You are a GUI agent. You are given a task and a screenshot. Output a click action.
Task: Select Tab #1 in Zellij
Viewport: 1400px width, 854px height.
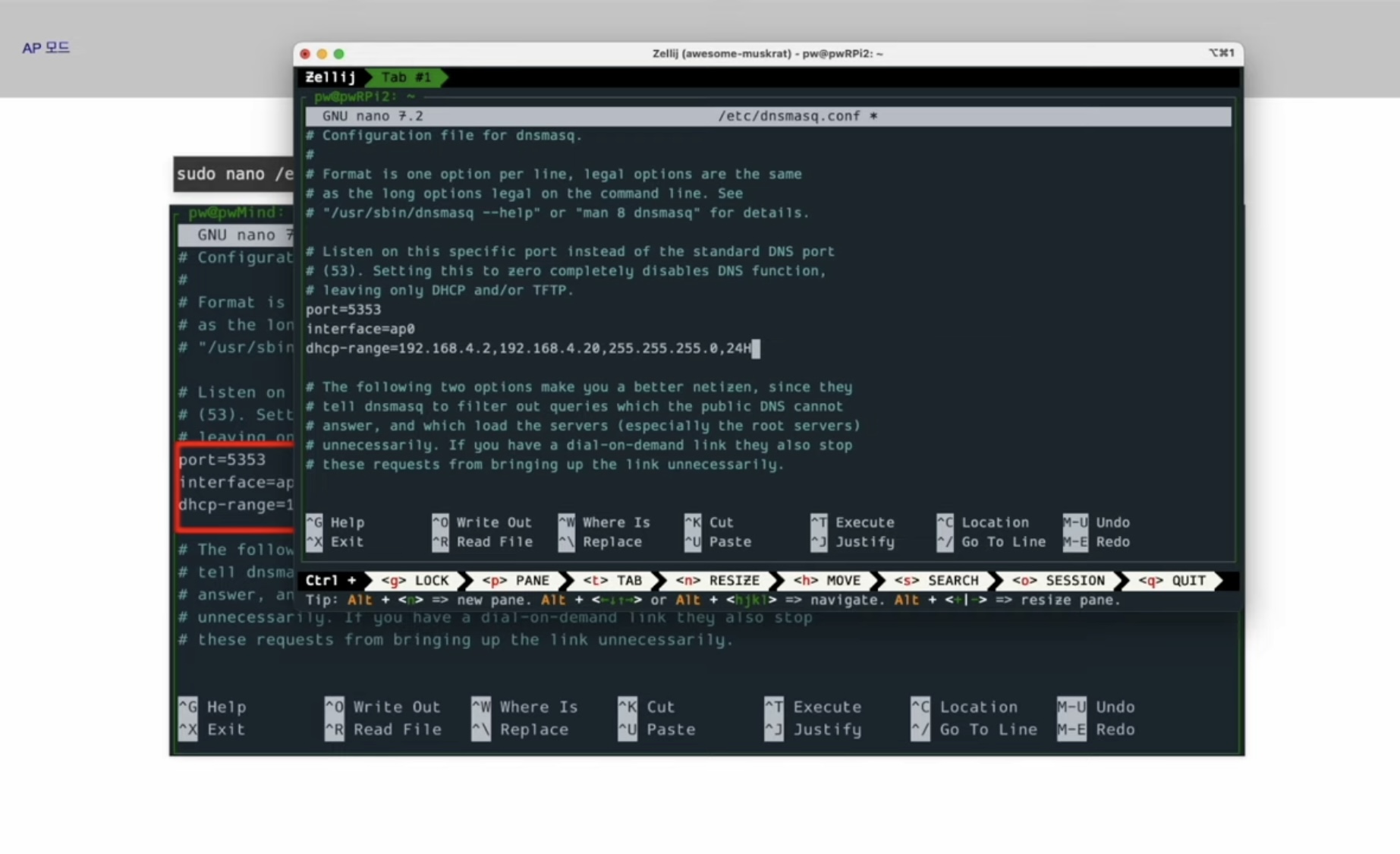(406, 77)
